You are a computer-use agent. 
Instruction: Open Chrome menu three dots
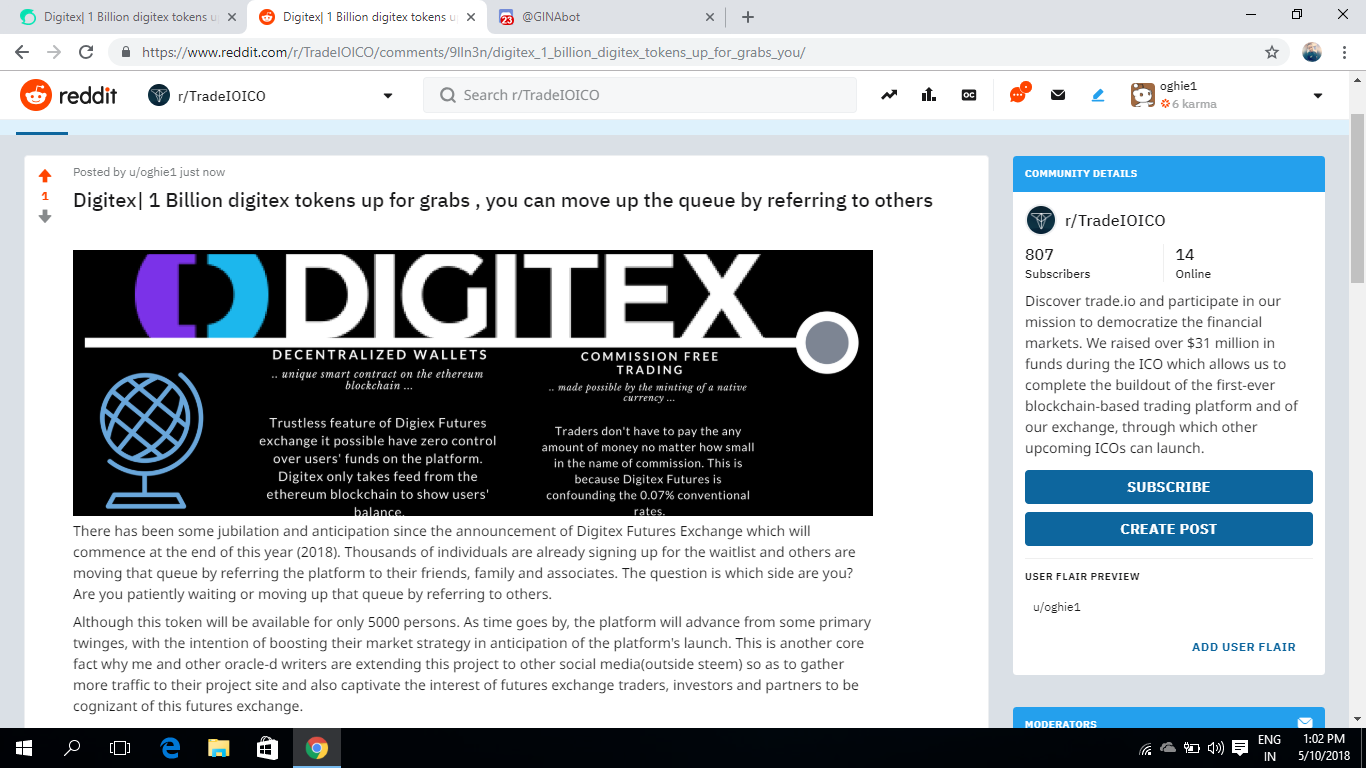click(x=1345, y=52)
